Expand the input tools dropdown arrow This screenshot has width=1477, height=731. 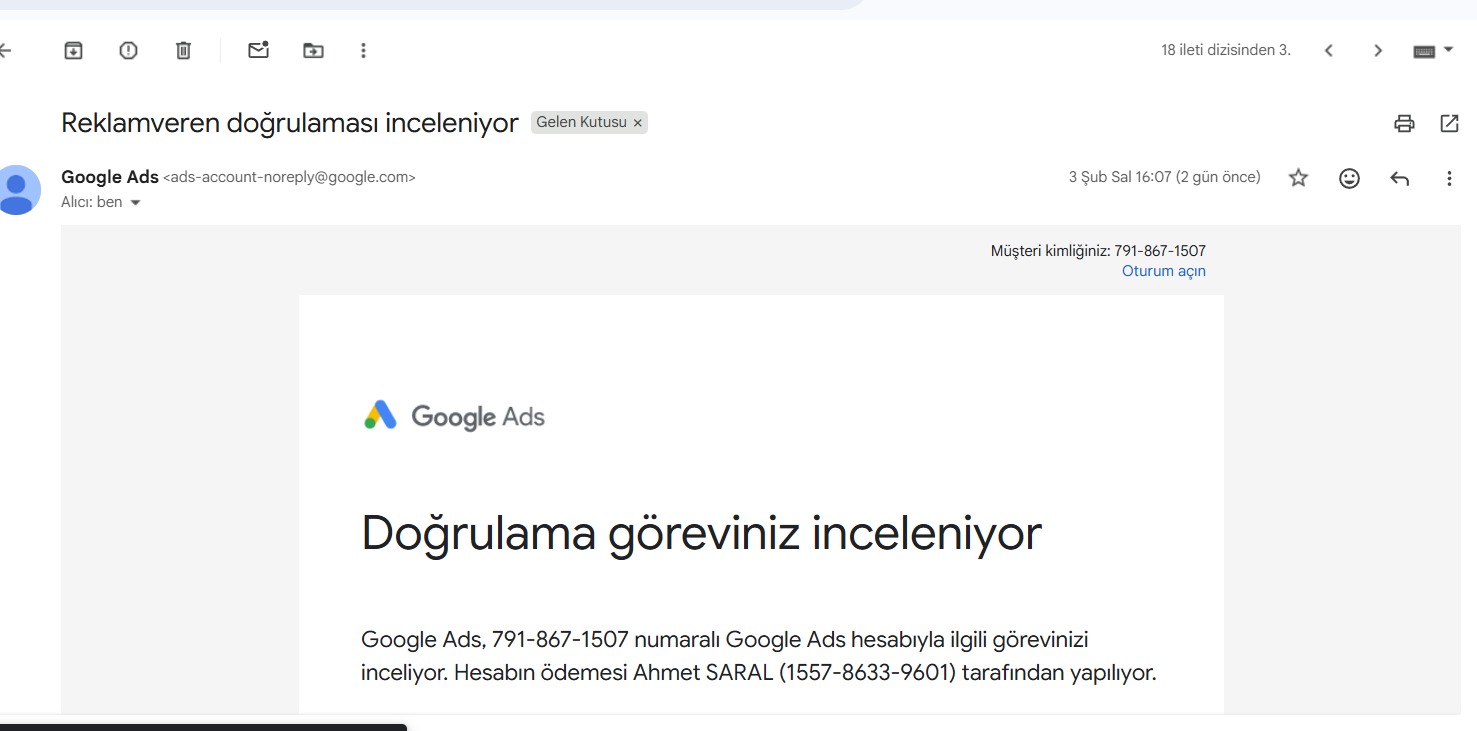click(x=1448, y=49)
